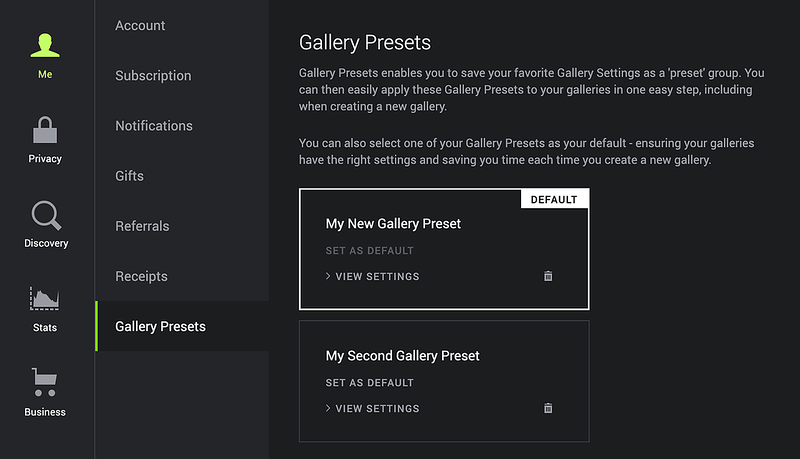Open the Business cart icon

44,382
